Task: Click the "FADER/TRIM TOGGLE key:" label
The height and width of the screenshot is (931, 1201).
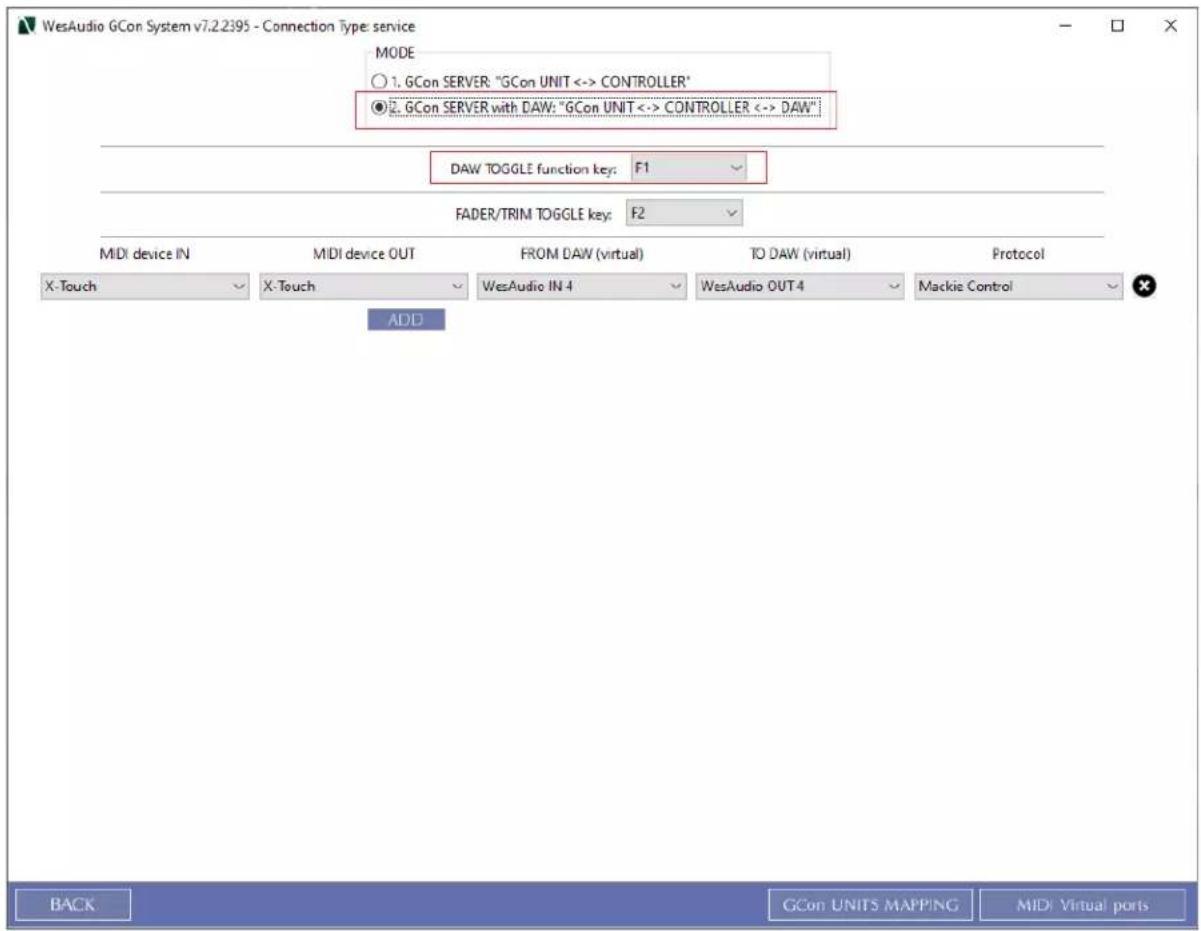Action: click(534, 213)
